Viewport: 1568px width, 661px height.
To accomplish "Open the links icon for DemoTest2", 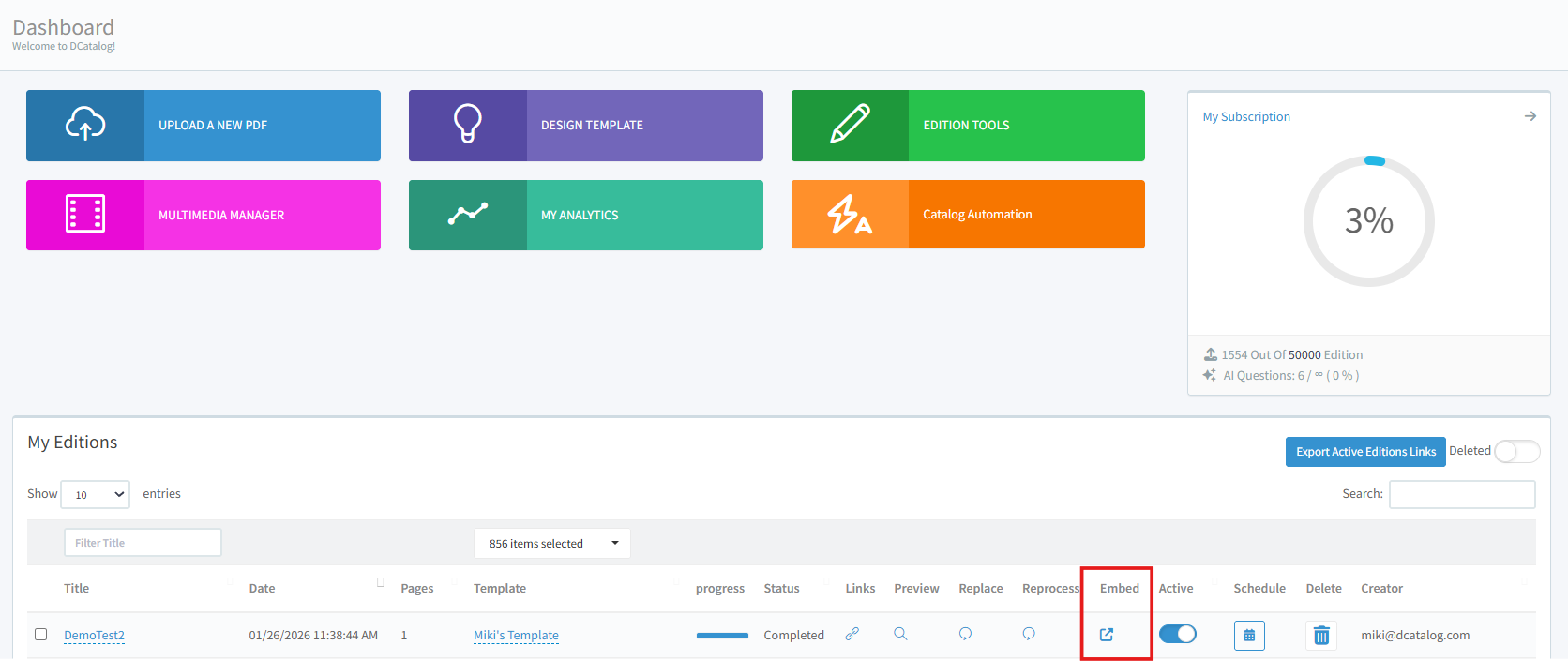I will click(x=852, y=635).
